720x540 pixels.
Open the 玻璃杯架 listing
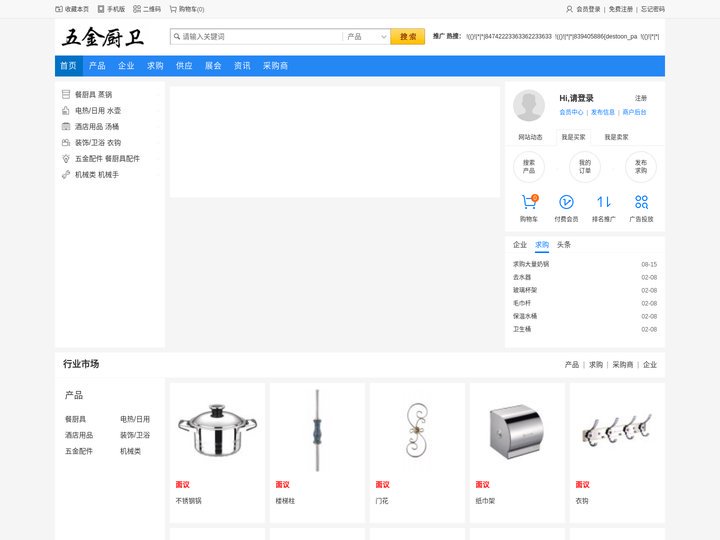click(x=525, y=290)
